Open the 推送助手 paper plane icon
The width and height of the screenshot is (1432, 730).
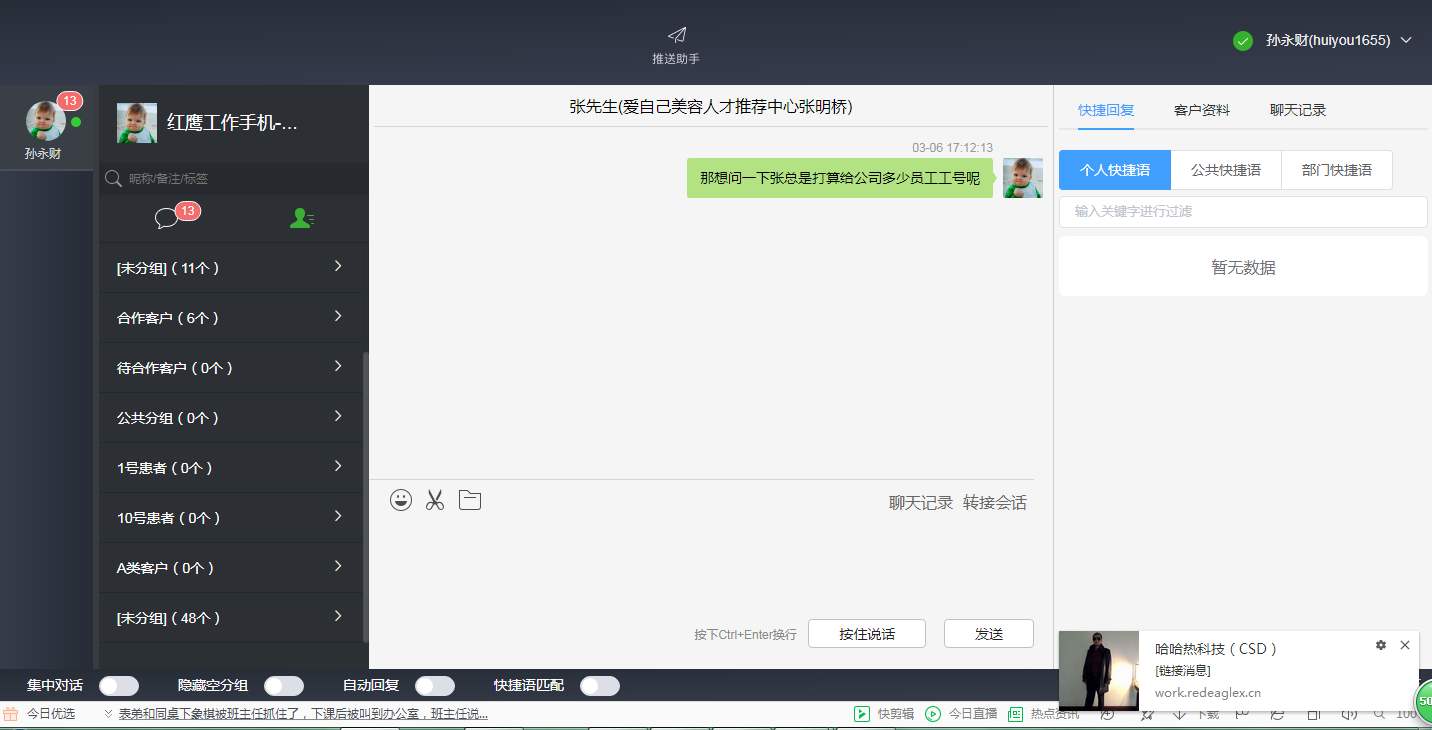[x=676, y=36]
